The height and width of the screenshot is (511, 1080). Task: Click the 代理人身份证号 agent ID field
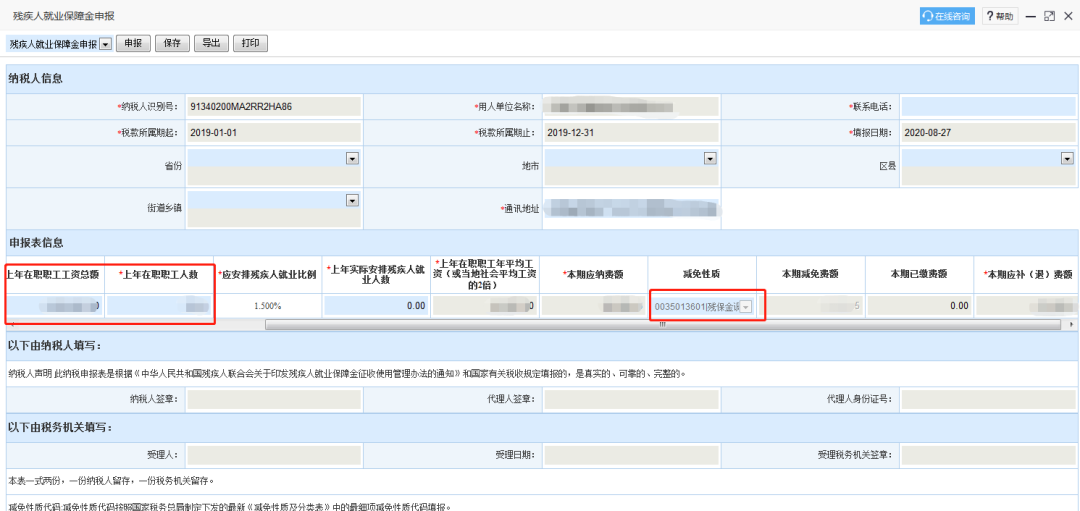coord(988,399)
